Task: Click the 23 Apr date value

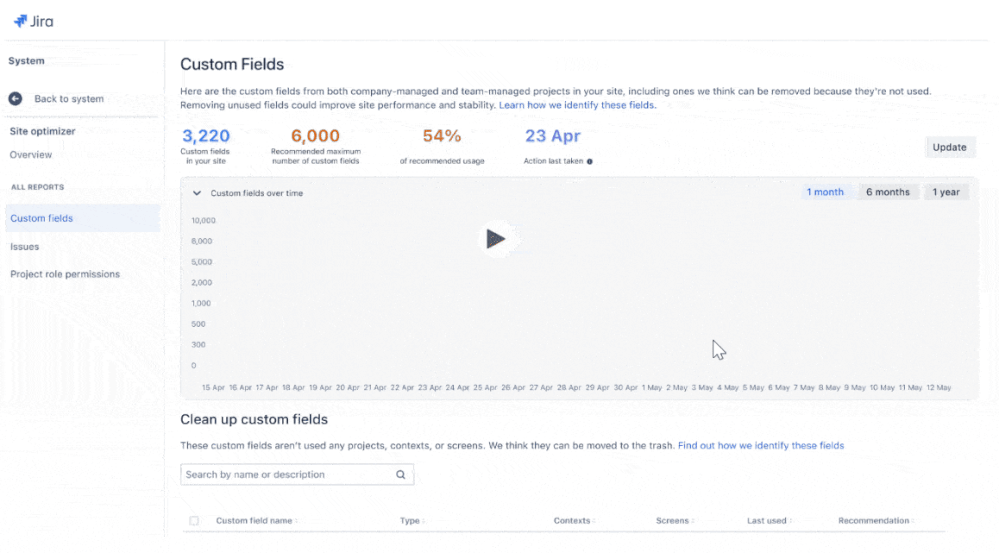Action: pos(552,136)
